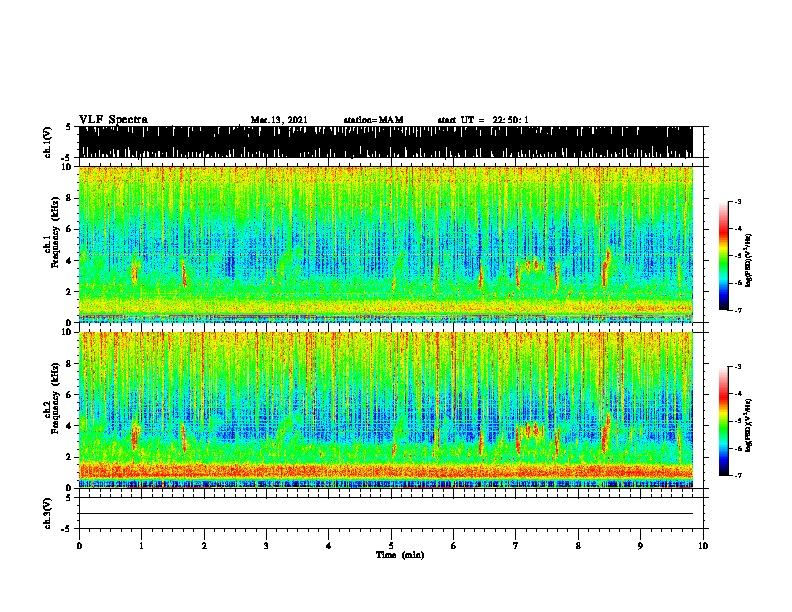Click the ch.1 spectrogram color scale bar
The width and height of the screenshot is (792, 612).
pos(724,256)
